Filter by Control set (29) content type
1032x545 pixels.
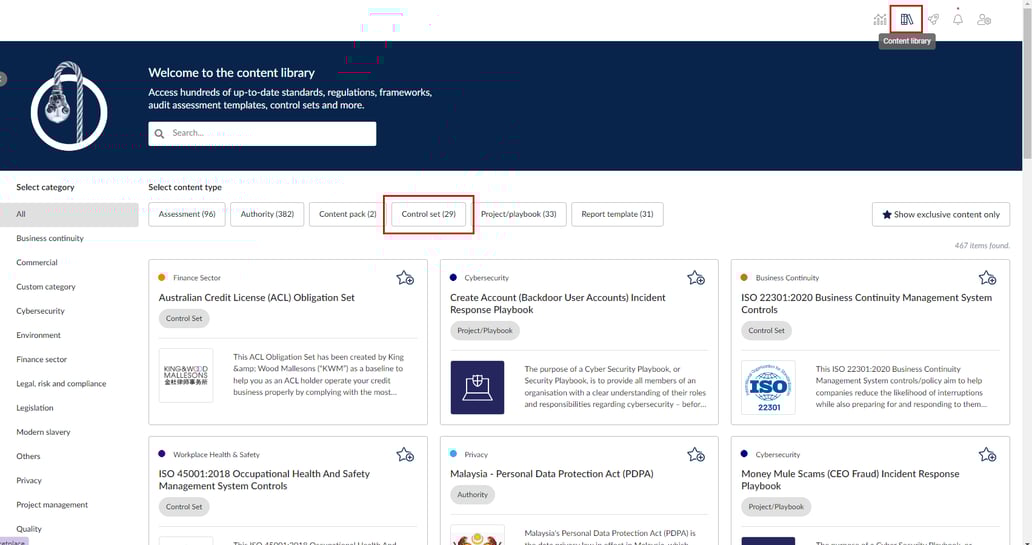point(428,214)
